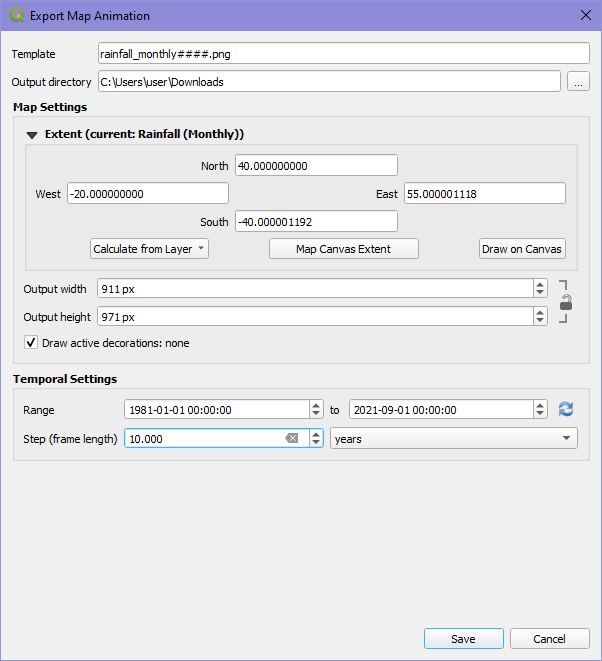This screenshot has height=661, width=602.
Task: Click the South extent field
Action: [316, 221]
